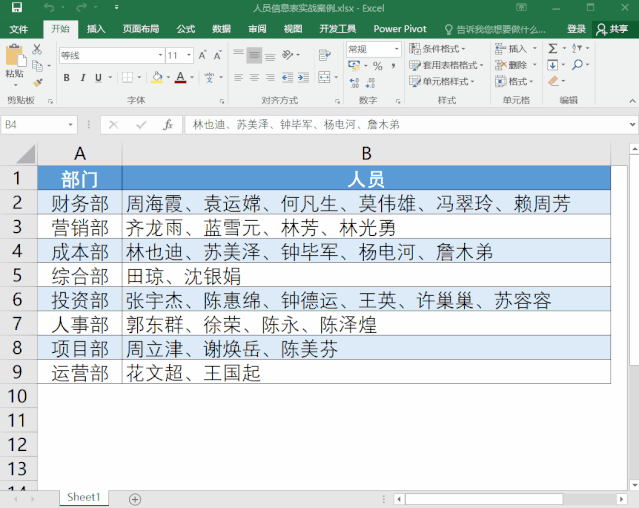Click the Copy icon in the clipboard group
The image size is (639, 508).
point(37,66)
